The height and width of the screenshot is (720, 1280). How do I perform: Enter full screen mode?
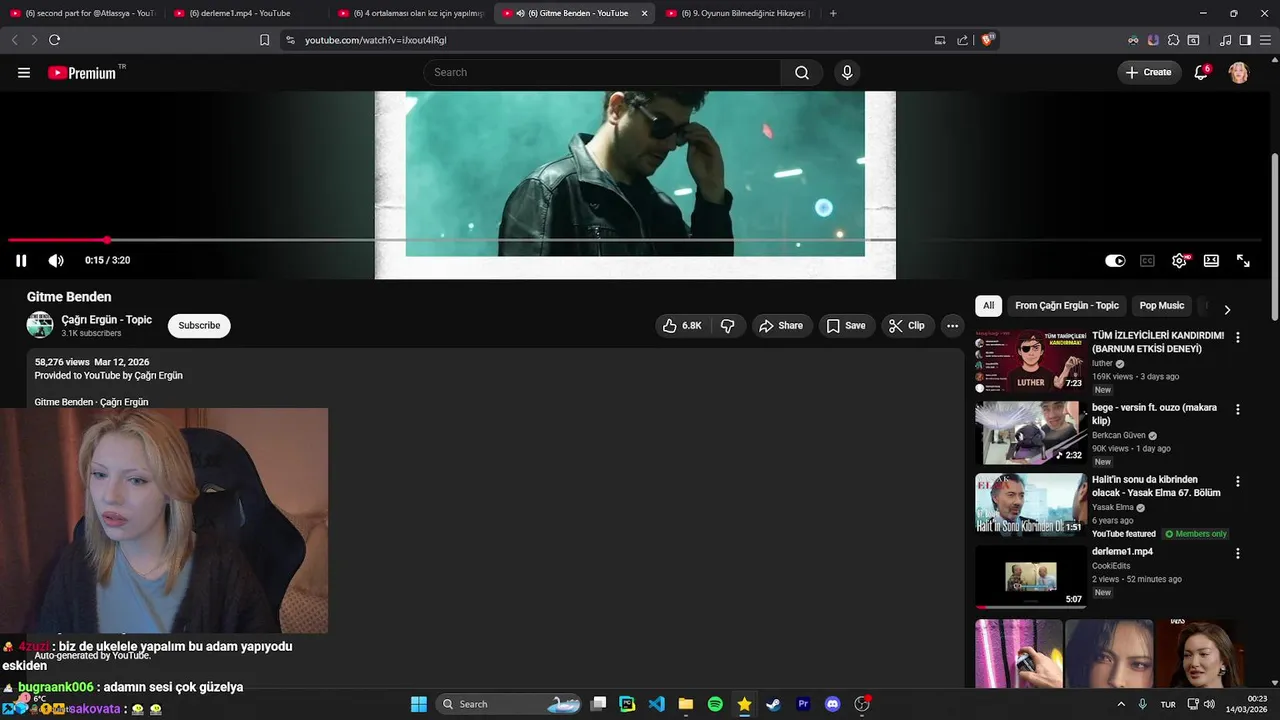click(x=1243, y=260)
